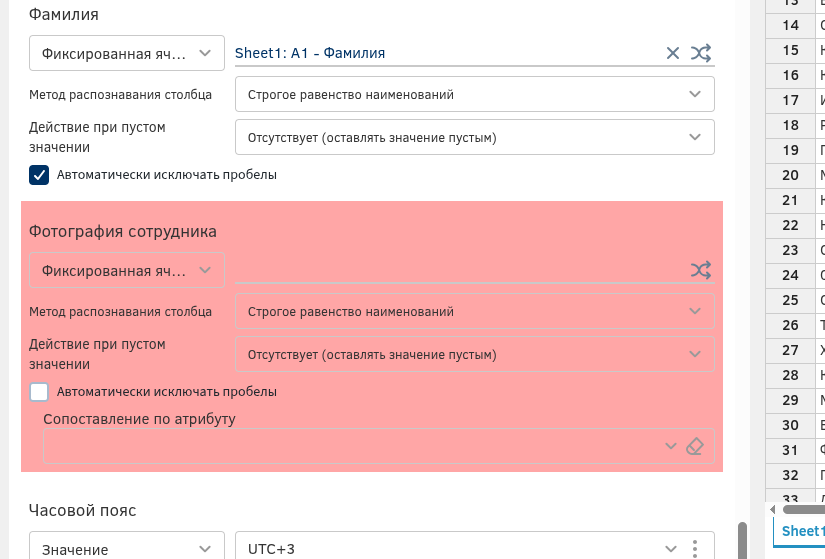The width and height of the screenshot is (825, 559).
Task: Open Фиксированная ячейка dropdown under Фотография сотрудника
Action: tap(126, 271)
